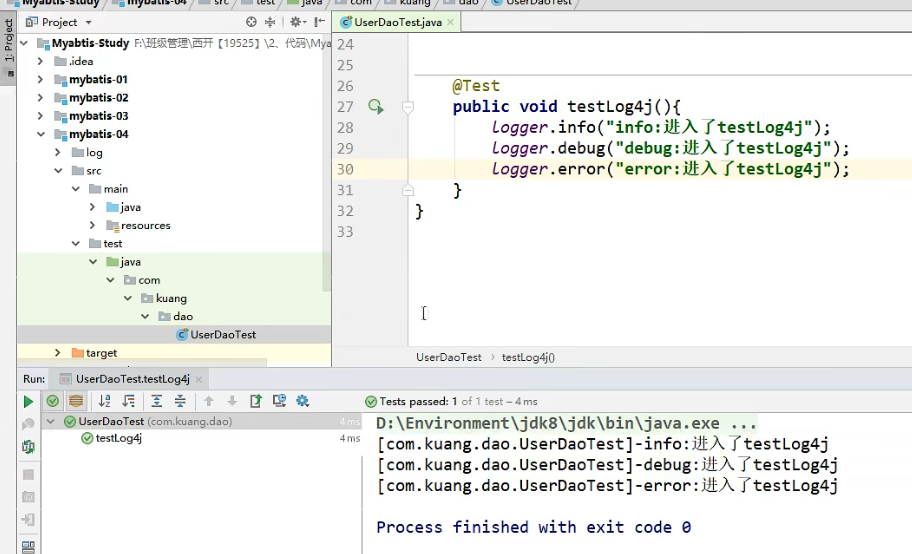Go to next failed test arrow
This screenshot has width=912, height=554.
coord(232,401)
